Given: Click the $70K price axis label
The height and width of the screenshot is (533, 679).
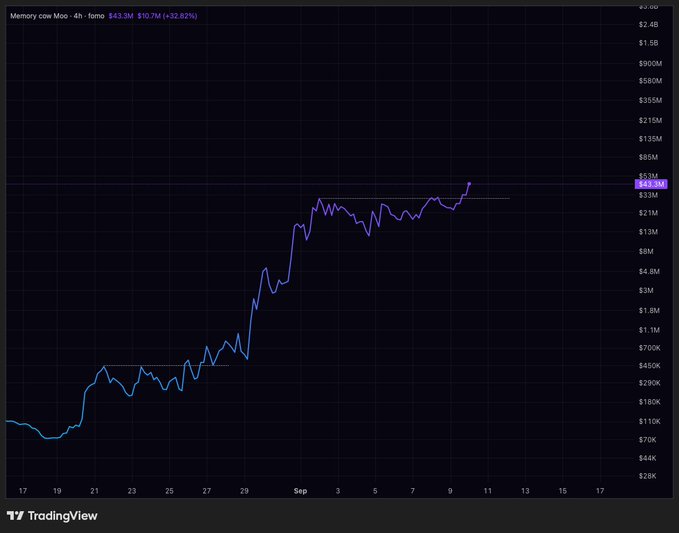Looking at the screenshot, I should click(648, 440).
